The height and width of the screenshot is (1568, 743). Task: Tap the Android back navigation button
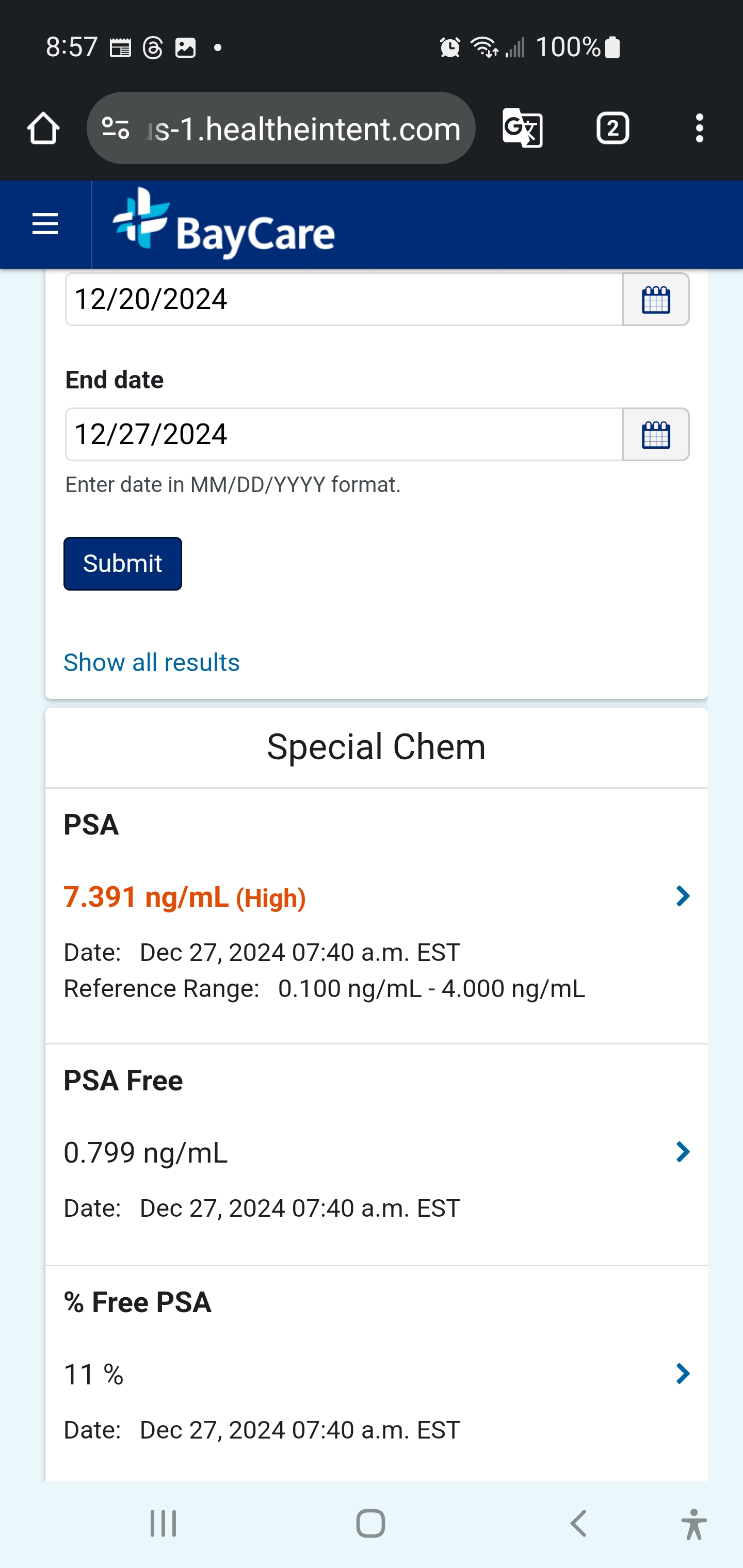[x=578, y=1524]
